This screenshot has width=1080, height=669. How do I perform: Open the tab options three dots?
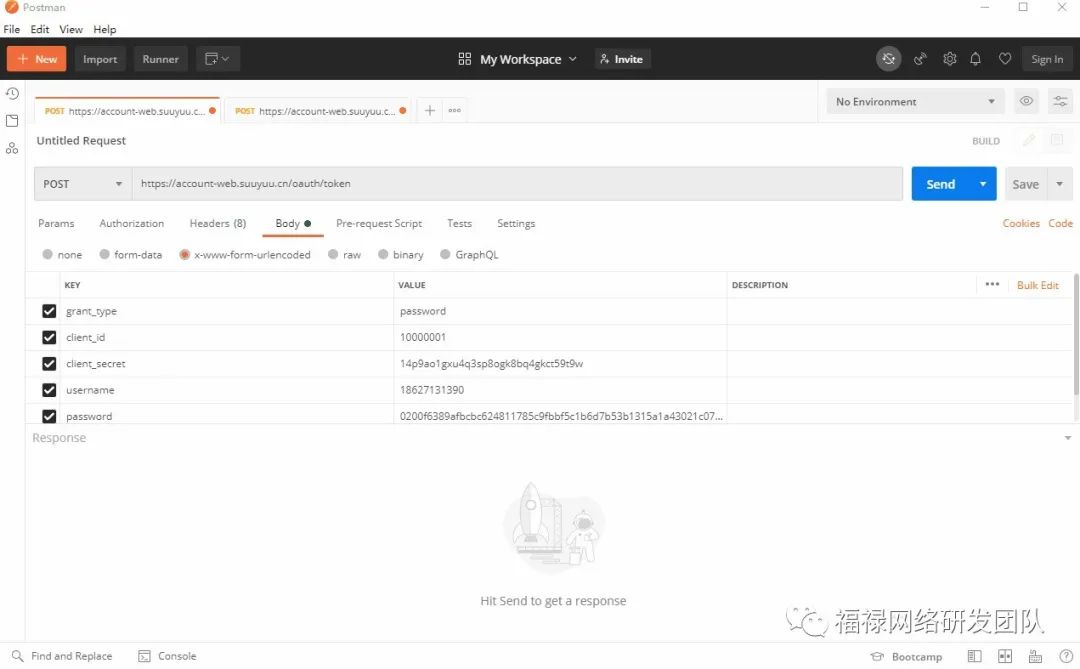tap(455, 110)
